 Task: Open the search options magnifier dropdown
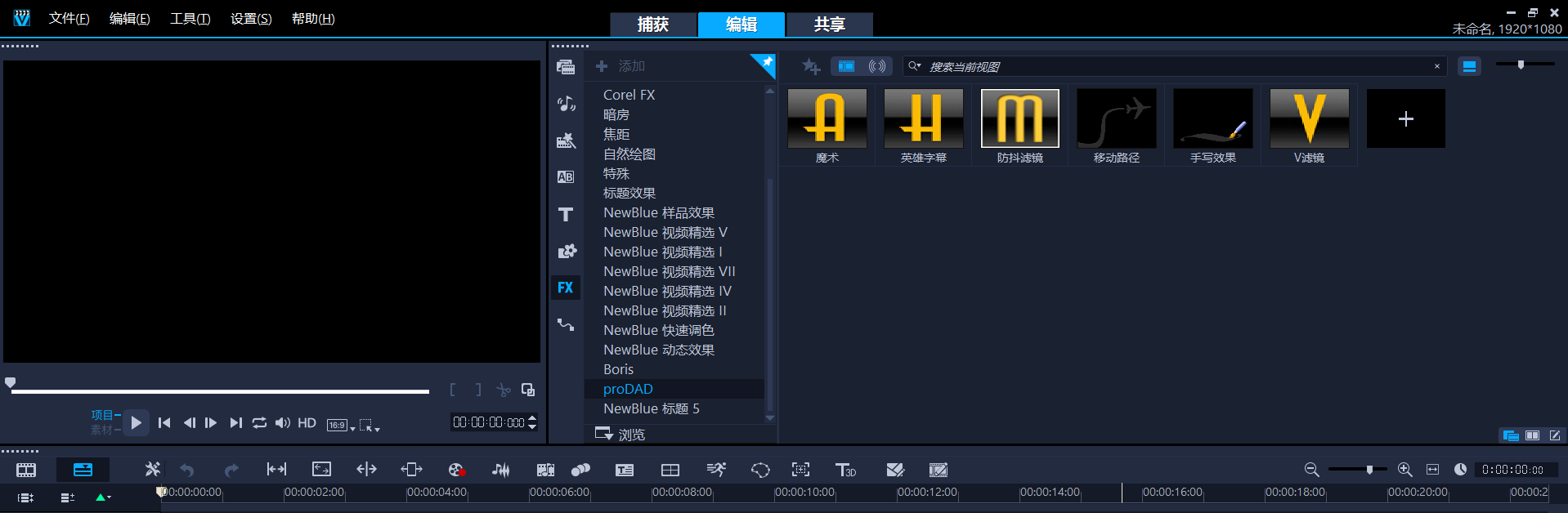coord(915,66)
